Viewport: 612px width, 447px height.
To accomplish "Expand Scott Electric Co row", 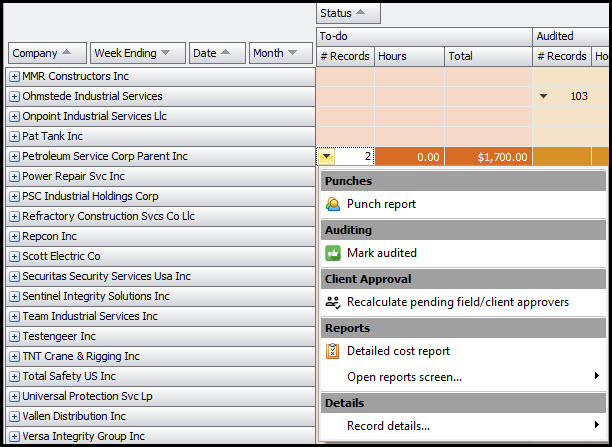I will [14, 256].
